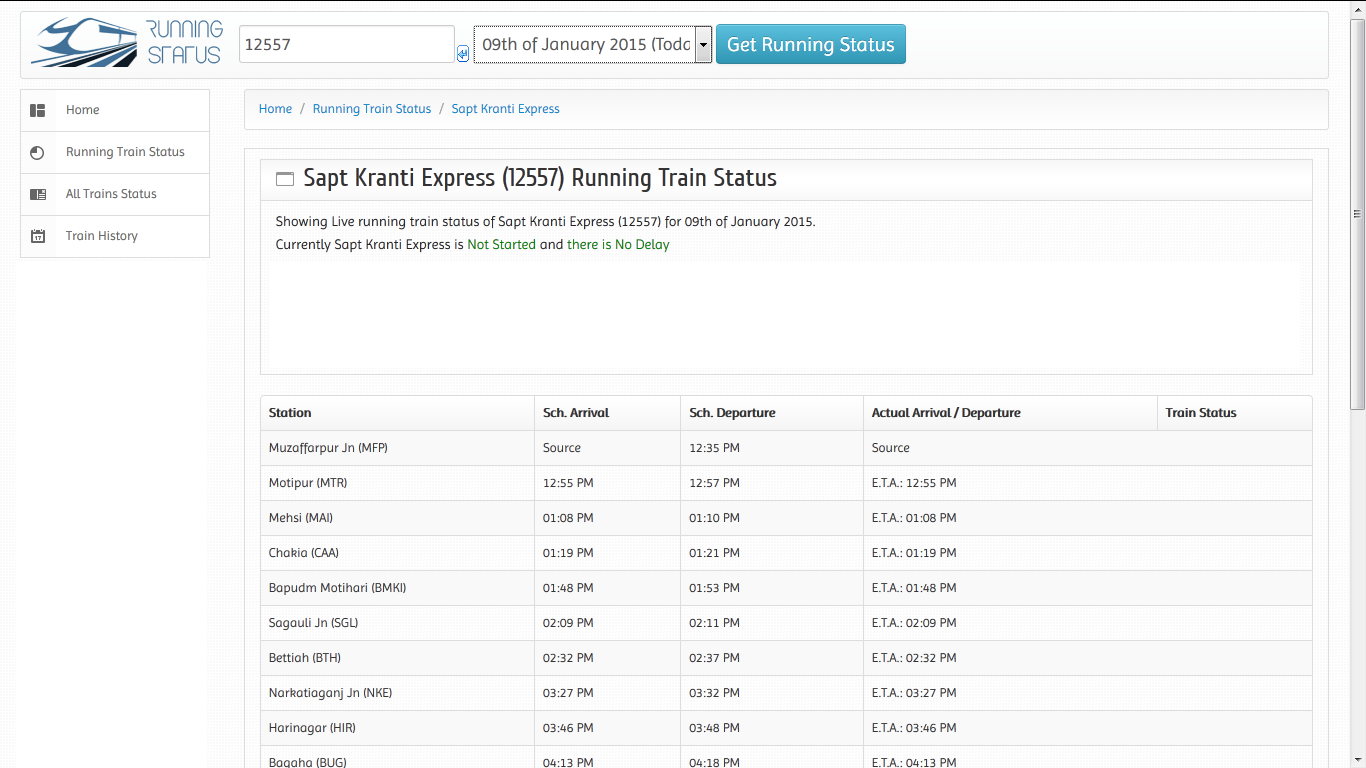Select the Sagauli Jn (SGL) station cell

[x=397, y=623]
